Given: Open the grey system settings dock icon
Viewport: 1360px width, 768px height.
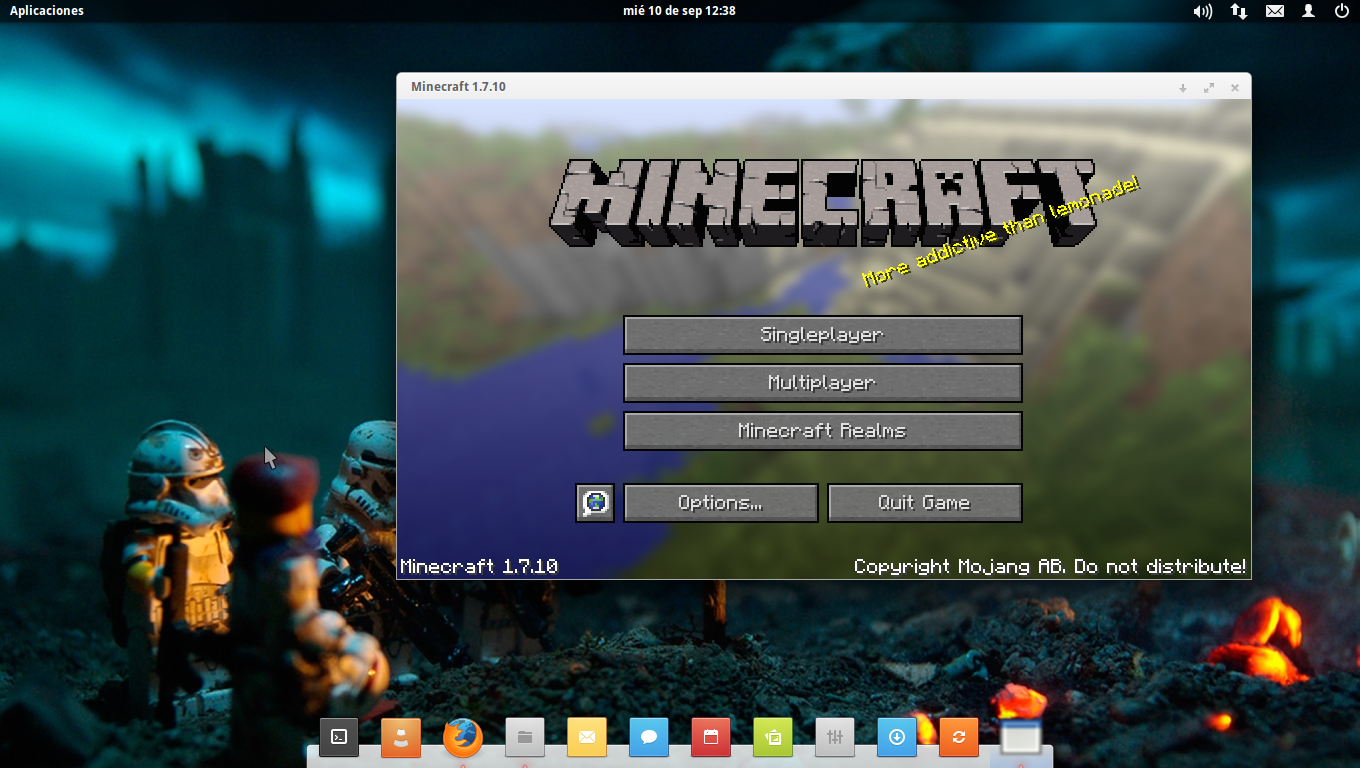Looking at the screenshot, I should pyautogui.click(x=835, y=738).
